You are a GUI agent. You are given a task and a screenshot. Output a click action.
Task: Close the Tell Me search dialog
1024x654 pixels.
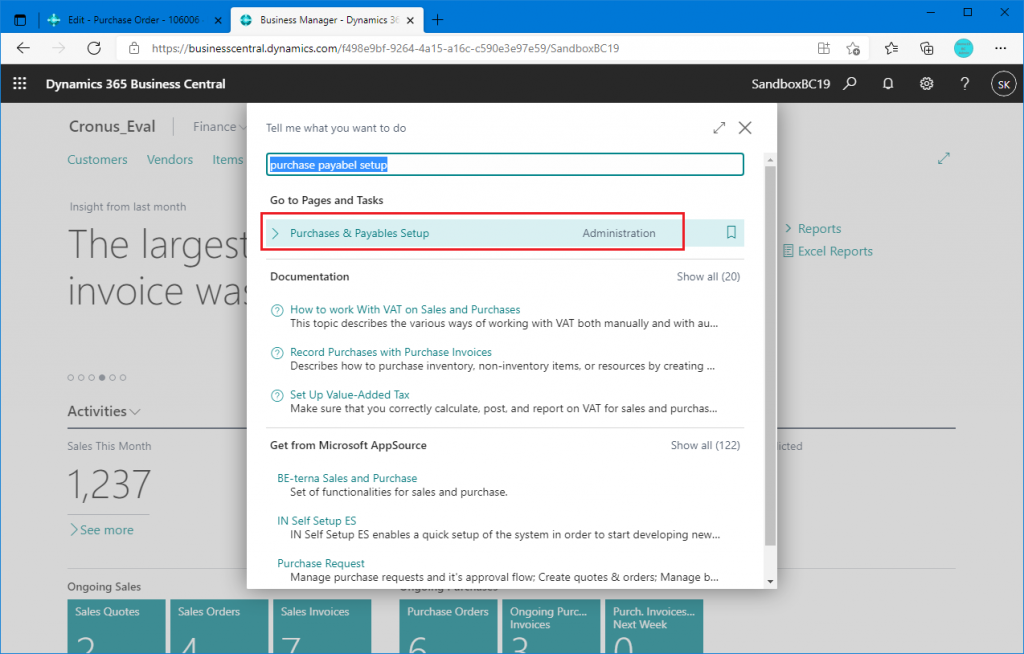(744, 128)
